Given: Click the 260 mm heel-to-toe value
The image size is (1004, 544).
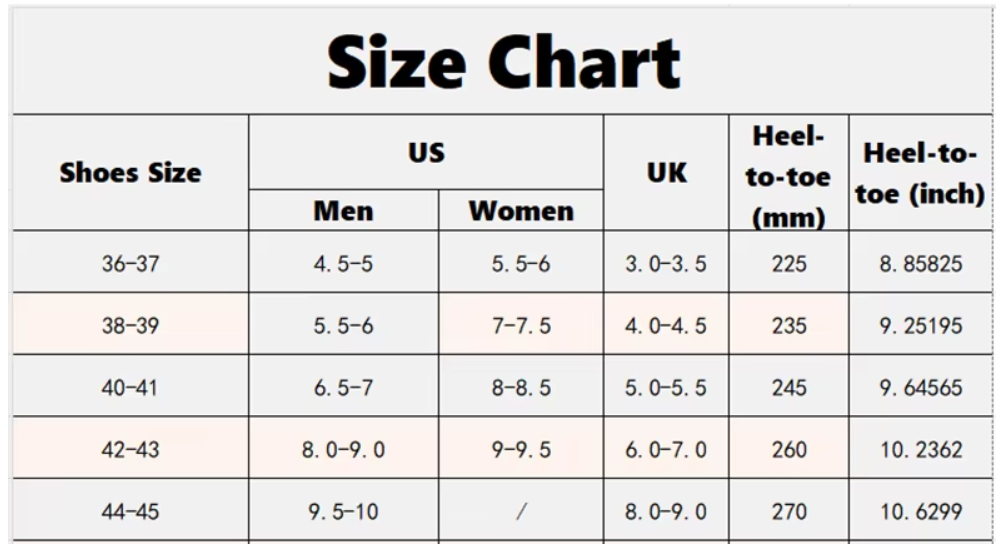Looking at the screenshot, I should (x=789, y=450).
